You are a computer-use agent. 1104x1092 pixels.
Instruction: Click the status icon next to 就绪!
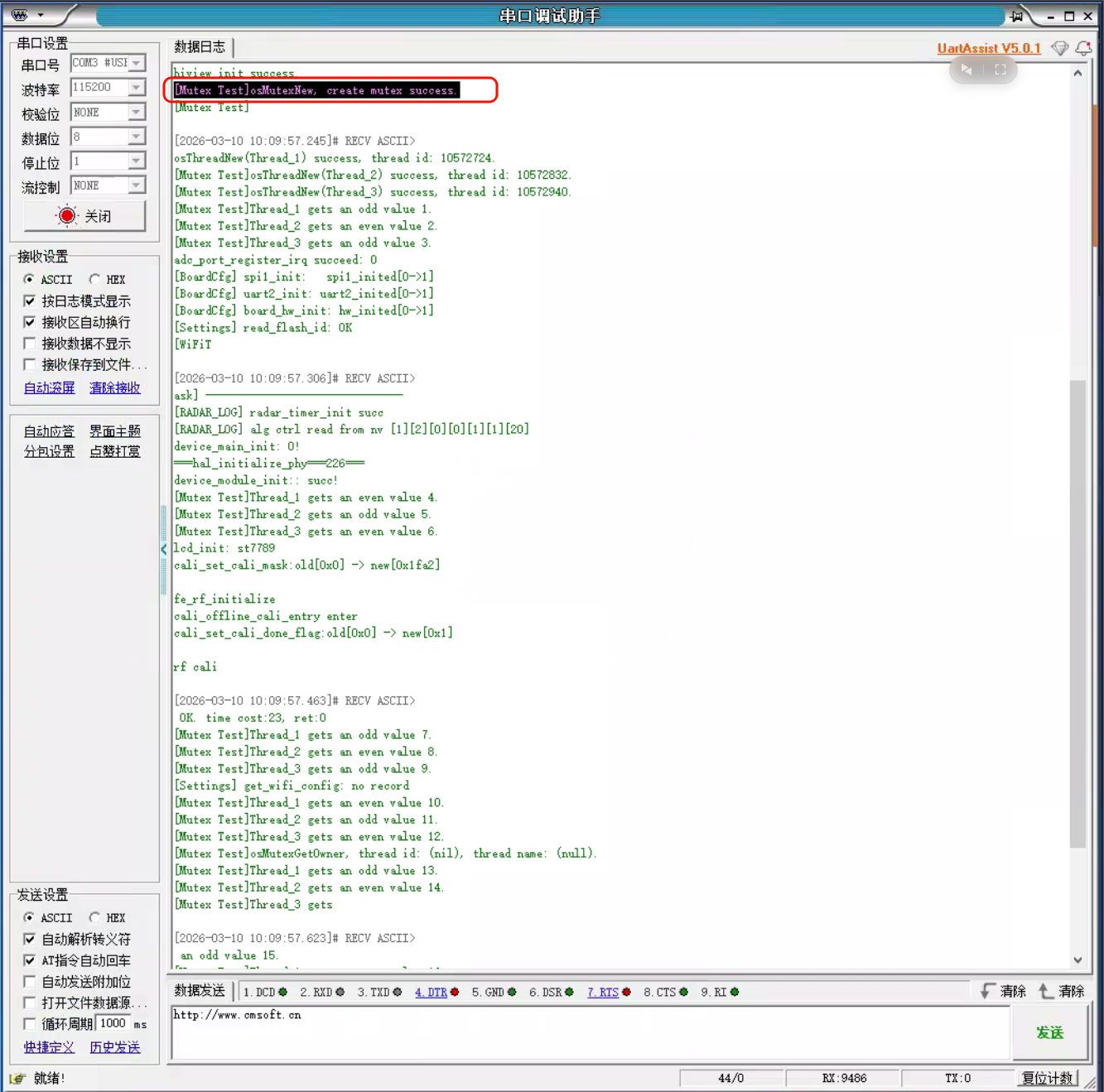pyautogui.click(x=17, y=1078)
